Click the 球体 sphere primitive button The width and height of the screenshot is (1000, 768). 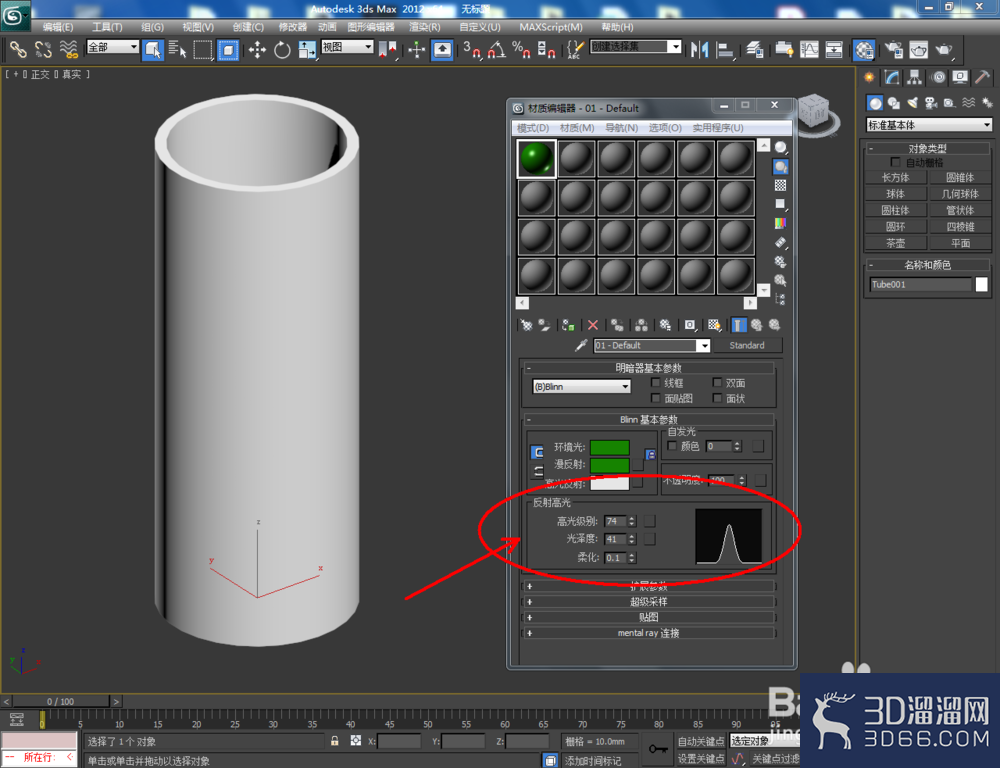coord(895,194)
